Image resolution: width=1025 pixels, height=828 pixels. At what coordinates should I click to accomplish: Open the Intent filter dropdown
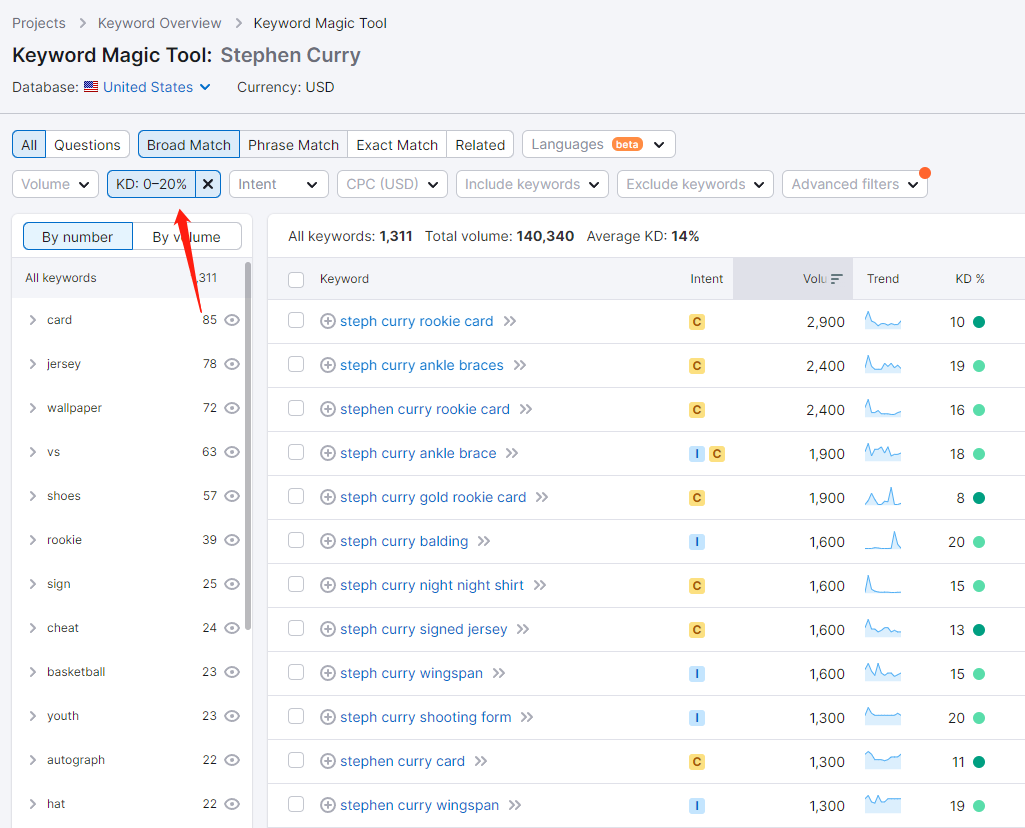click(x=279, y=184)
